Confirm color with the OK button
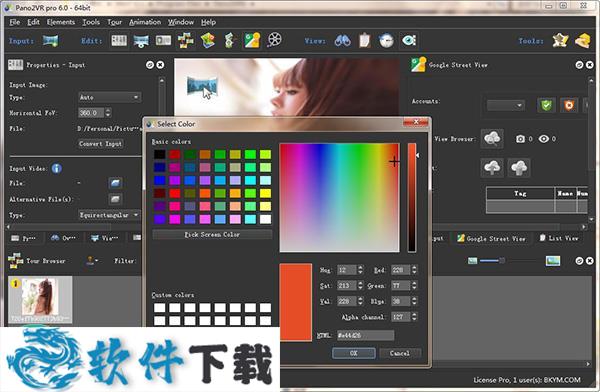600x392 pixels. point(354,353)
